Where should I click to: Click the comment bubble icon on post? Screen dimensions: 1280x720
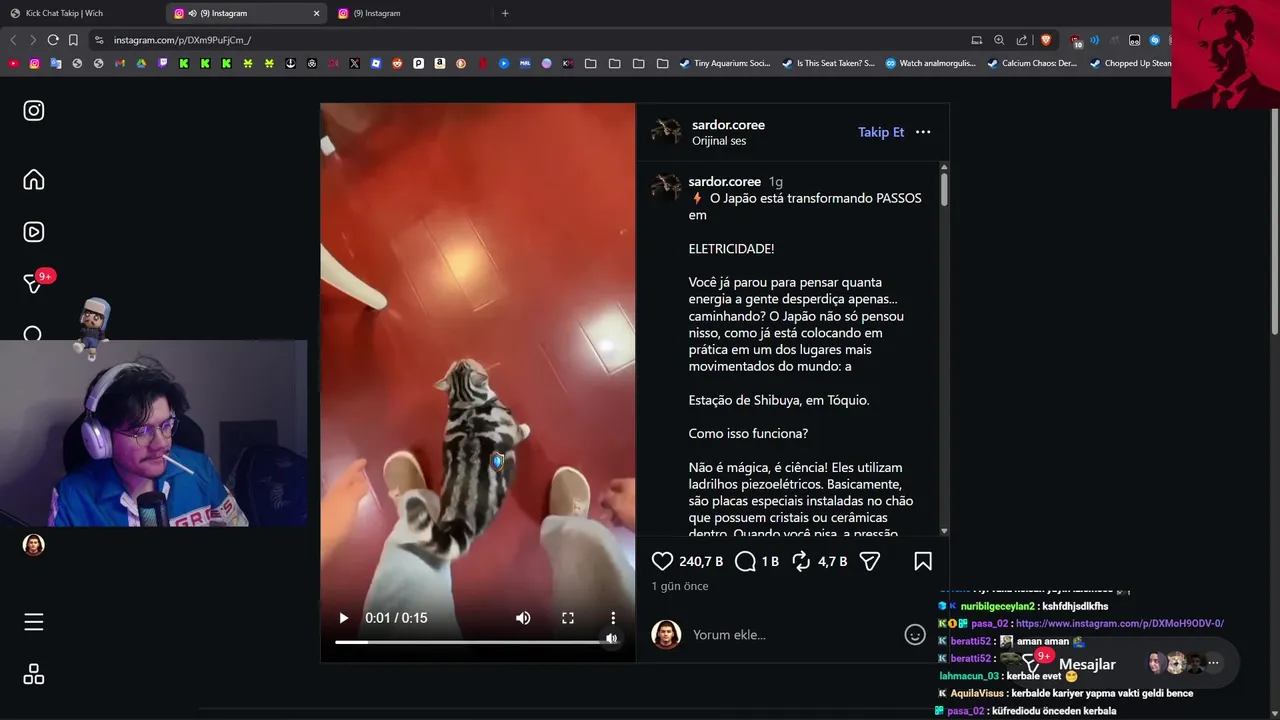[x=745, y=562]
